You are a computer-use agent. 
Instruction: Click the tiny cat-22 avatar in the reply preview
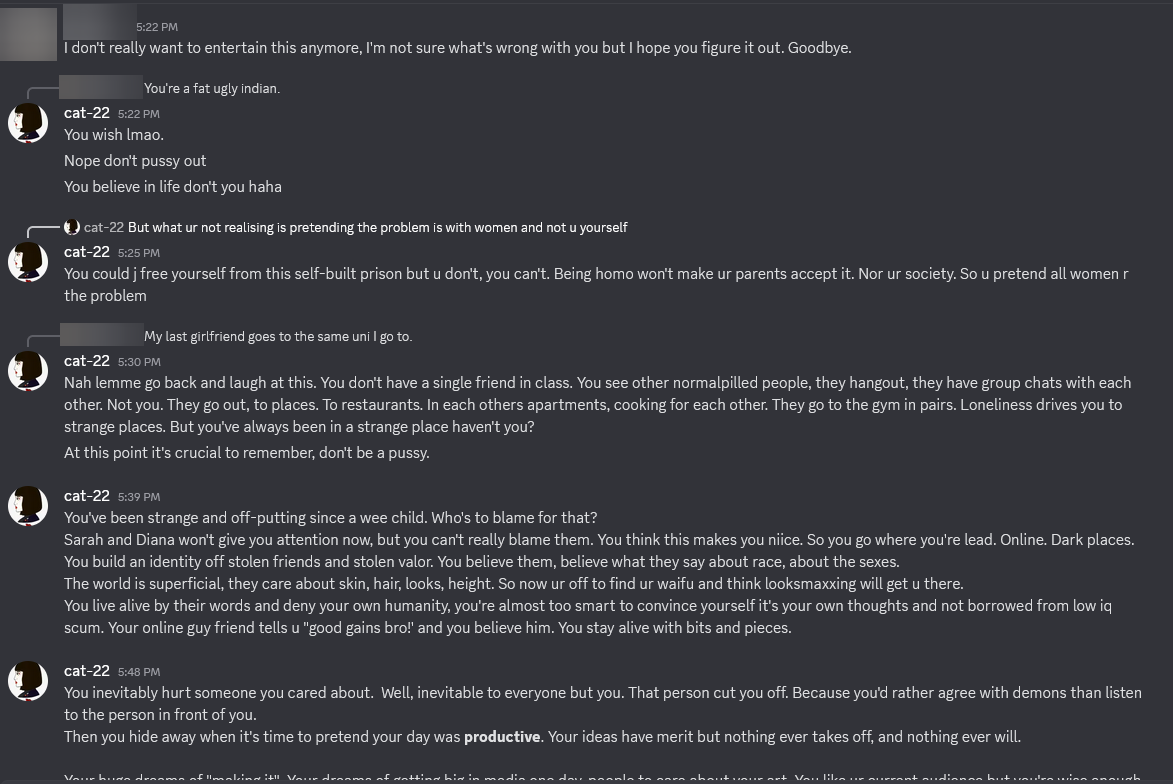point(72,227)
